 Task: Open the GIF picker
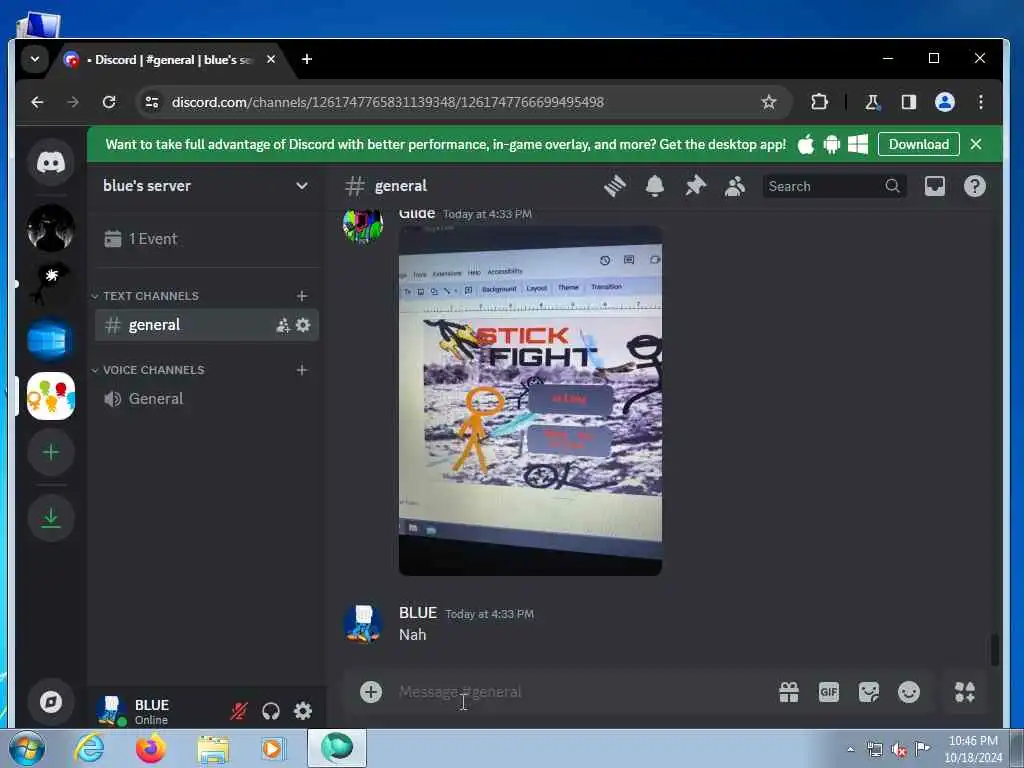point(829,692)
